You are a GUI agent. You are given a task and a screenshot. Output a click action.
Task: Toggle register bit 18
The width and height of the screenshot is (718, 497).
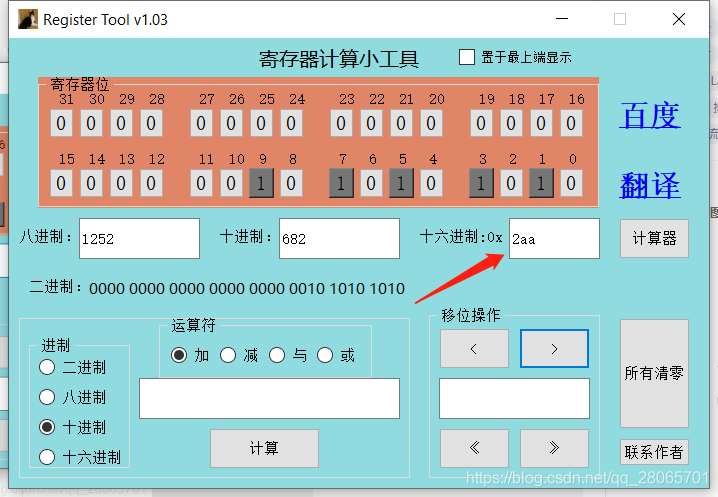(x=511, y=123)
